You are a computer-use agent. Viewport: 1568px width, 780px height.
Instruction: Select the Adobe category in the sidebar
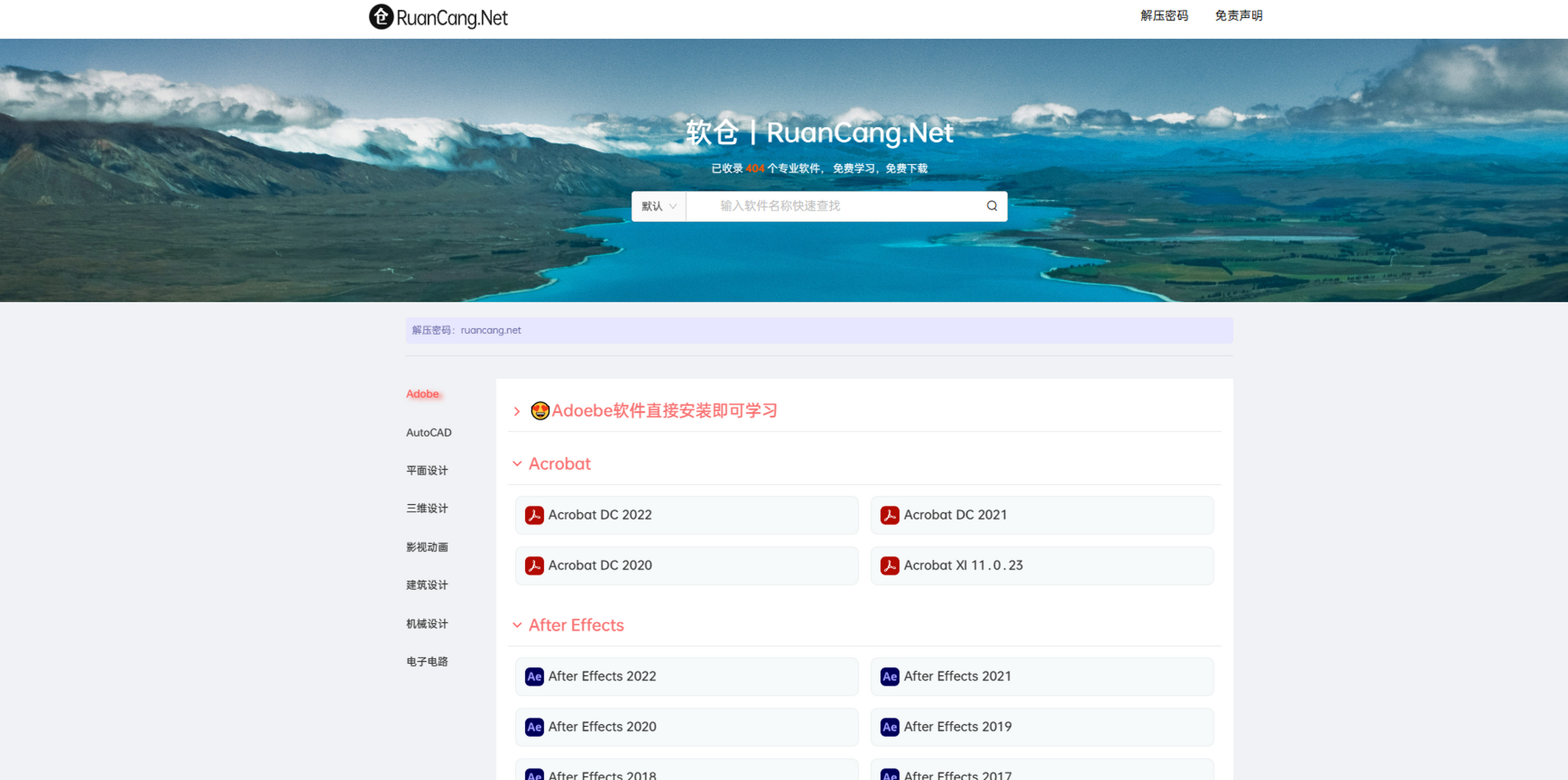pos(422,394)
